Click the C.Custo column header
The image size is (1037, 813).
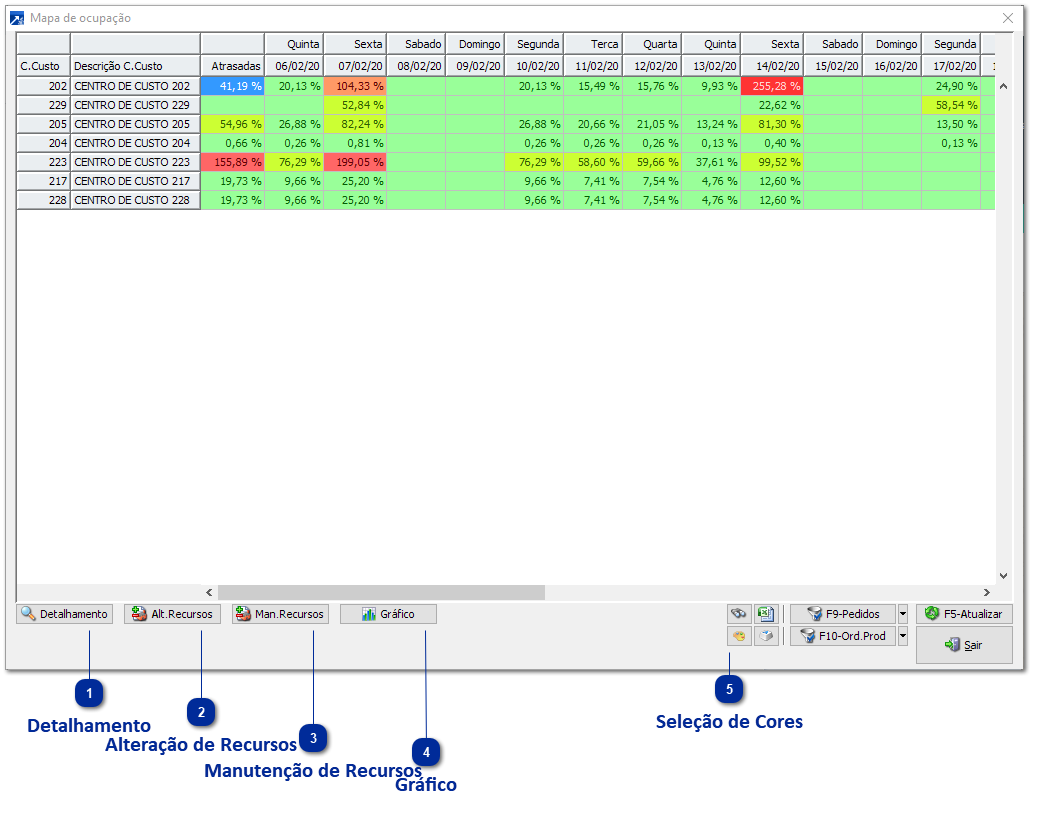pyautogui.click(x=44, y=66)
